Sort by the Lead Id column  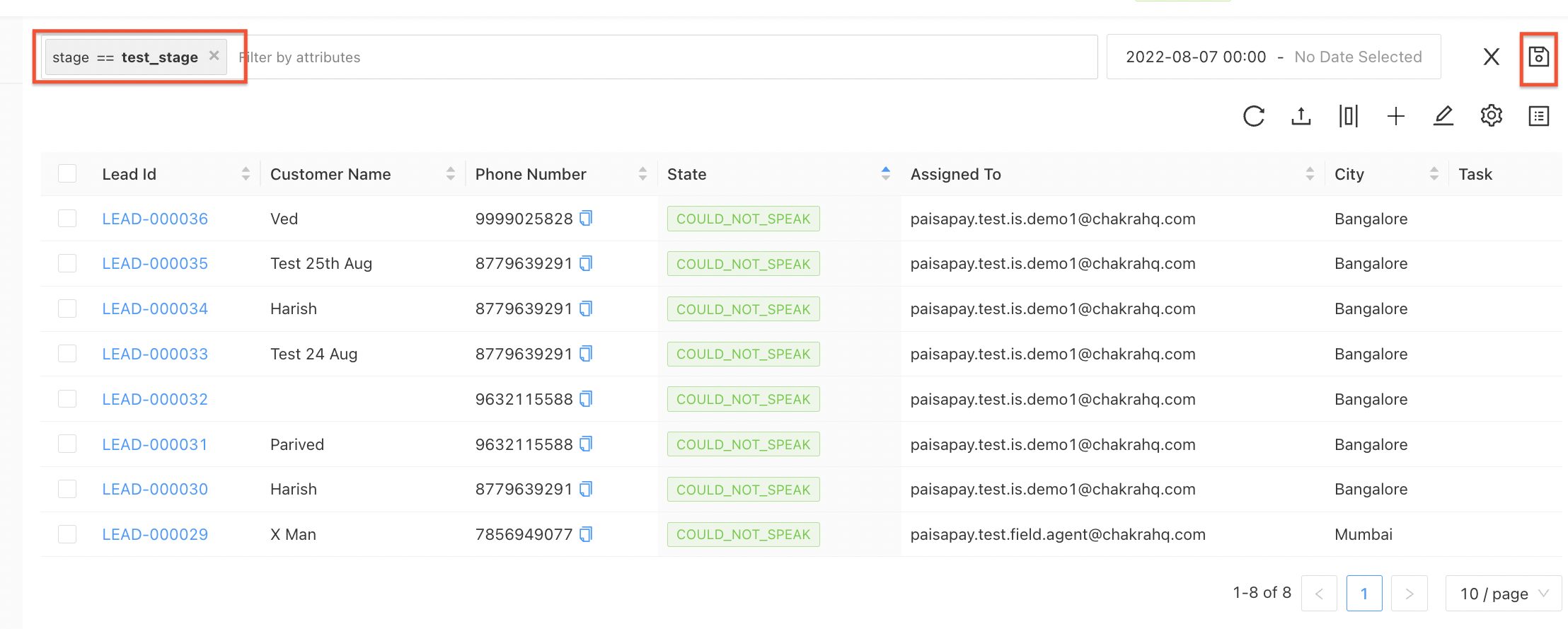click(246, 174)
